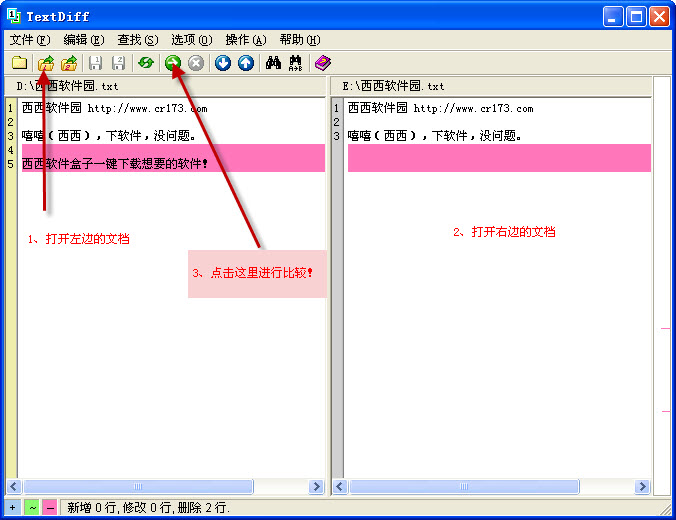The height and width of the screenshot is (520, 676).
Task: Open the 文件(F) menu
Action: 30,40
